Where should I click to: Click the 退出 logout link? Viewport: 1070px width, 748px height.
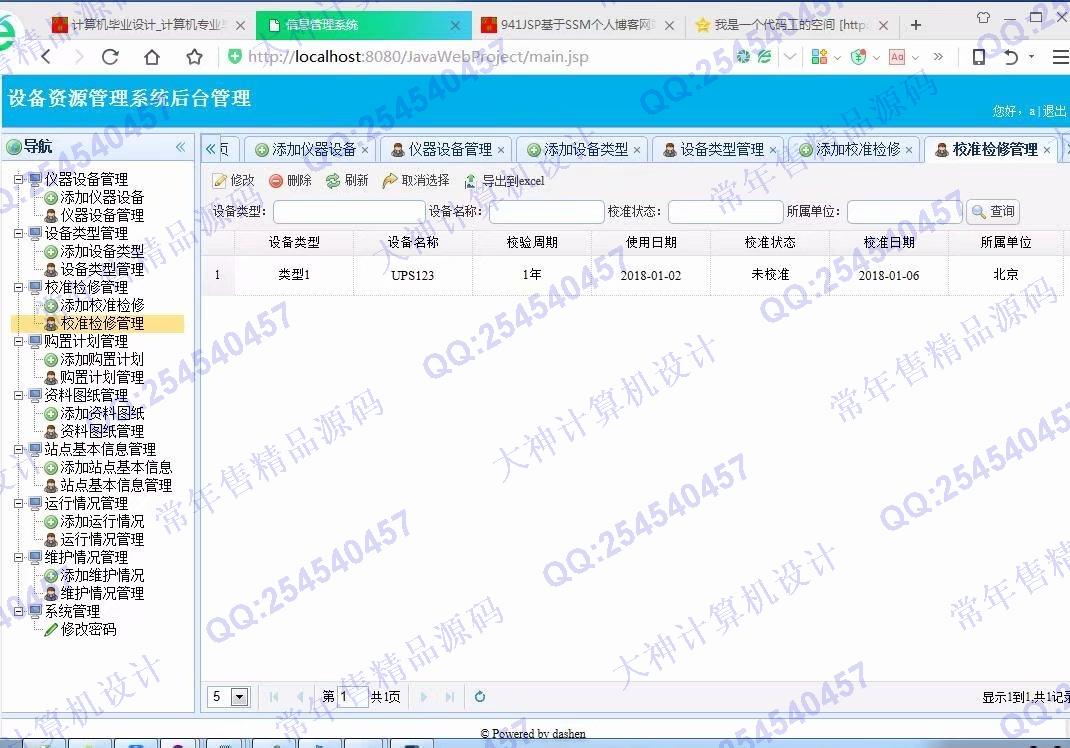point(1054,111)
